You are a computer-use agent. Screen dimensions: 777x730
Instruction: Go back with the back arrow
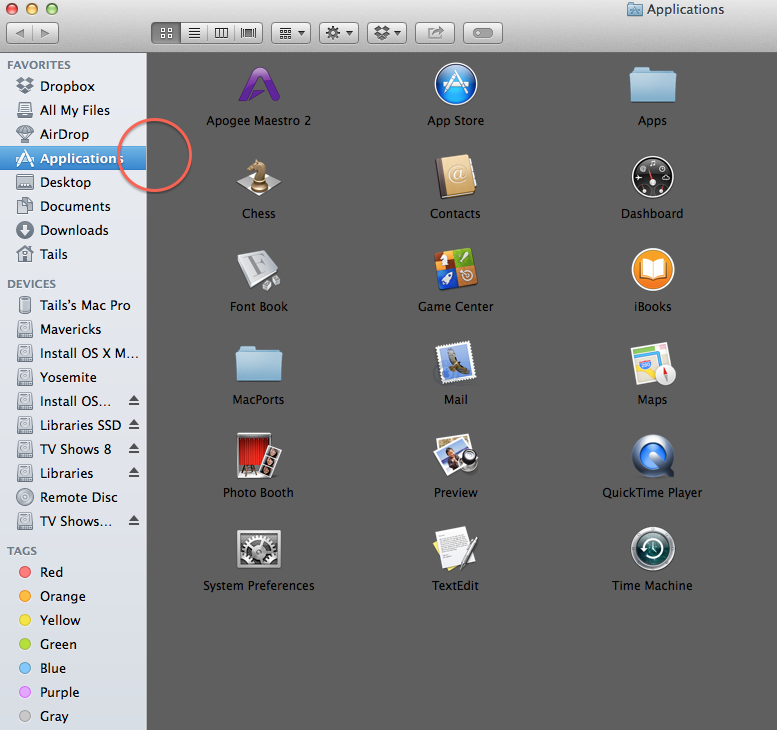(x=20, y=33)
